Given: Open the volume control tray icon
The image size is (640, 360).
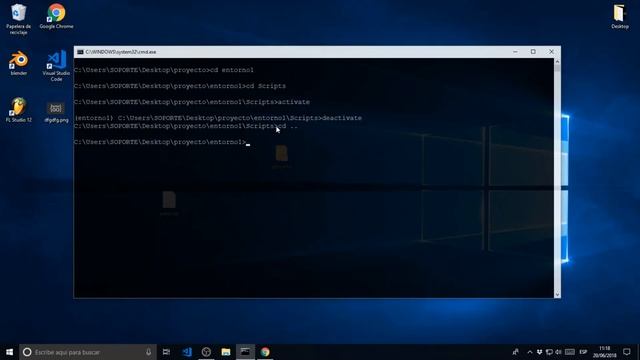Looking at the screenshot, I should coord(558,352).
